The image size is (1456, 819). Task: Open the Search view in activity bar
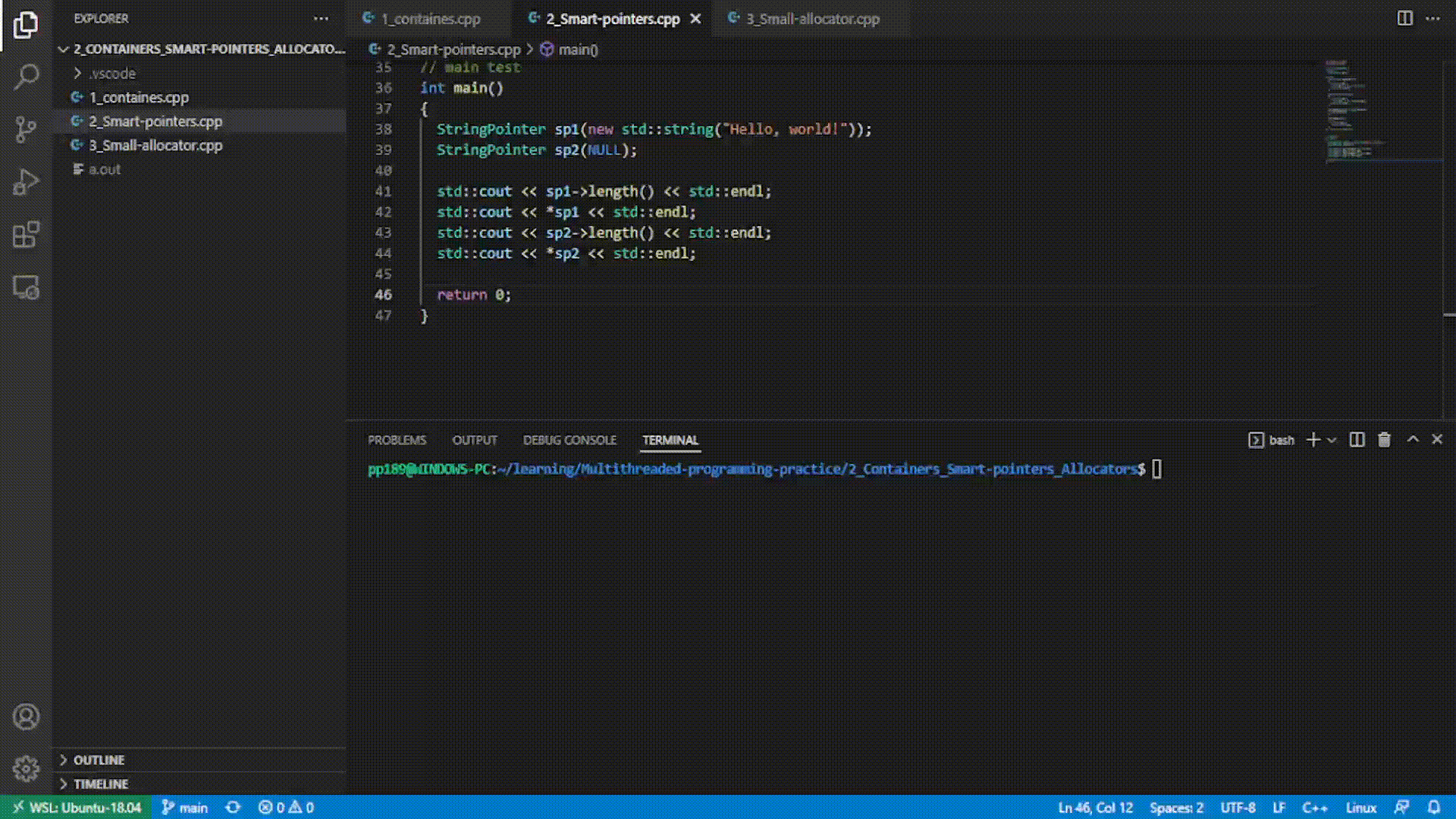tap(26, 77)
